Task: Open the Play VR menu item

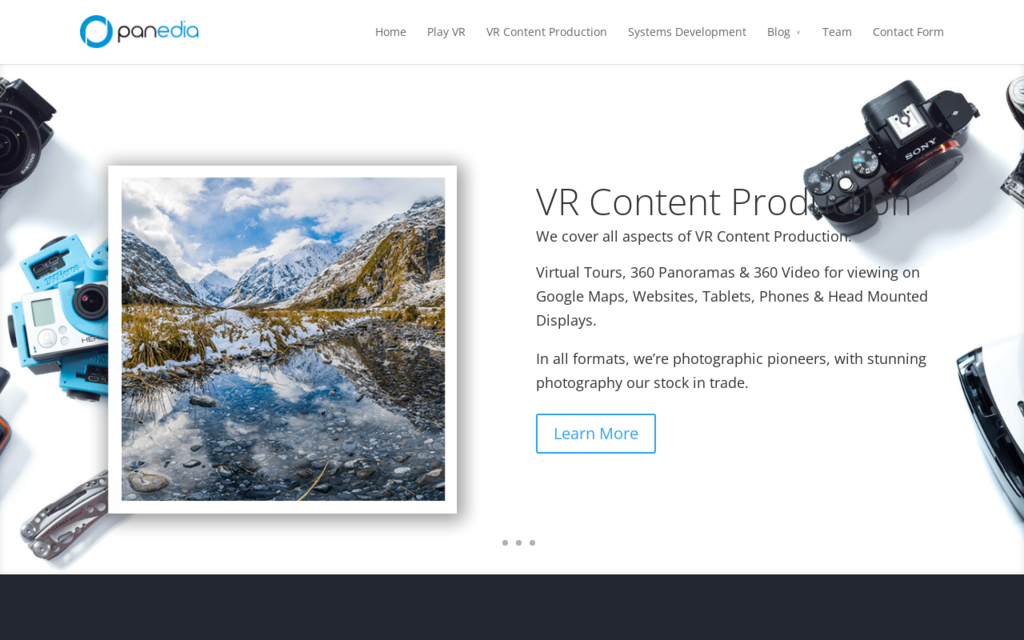Action: [x=446, y=32]
